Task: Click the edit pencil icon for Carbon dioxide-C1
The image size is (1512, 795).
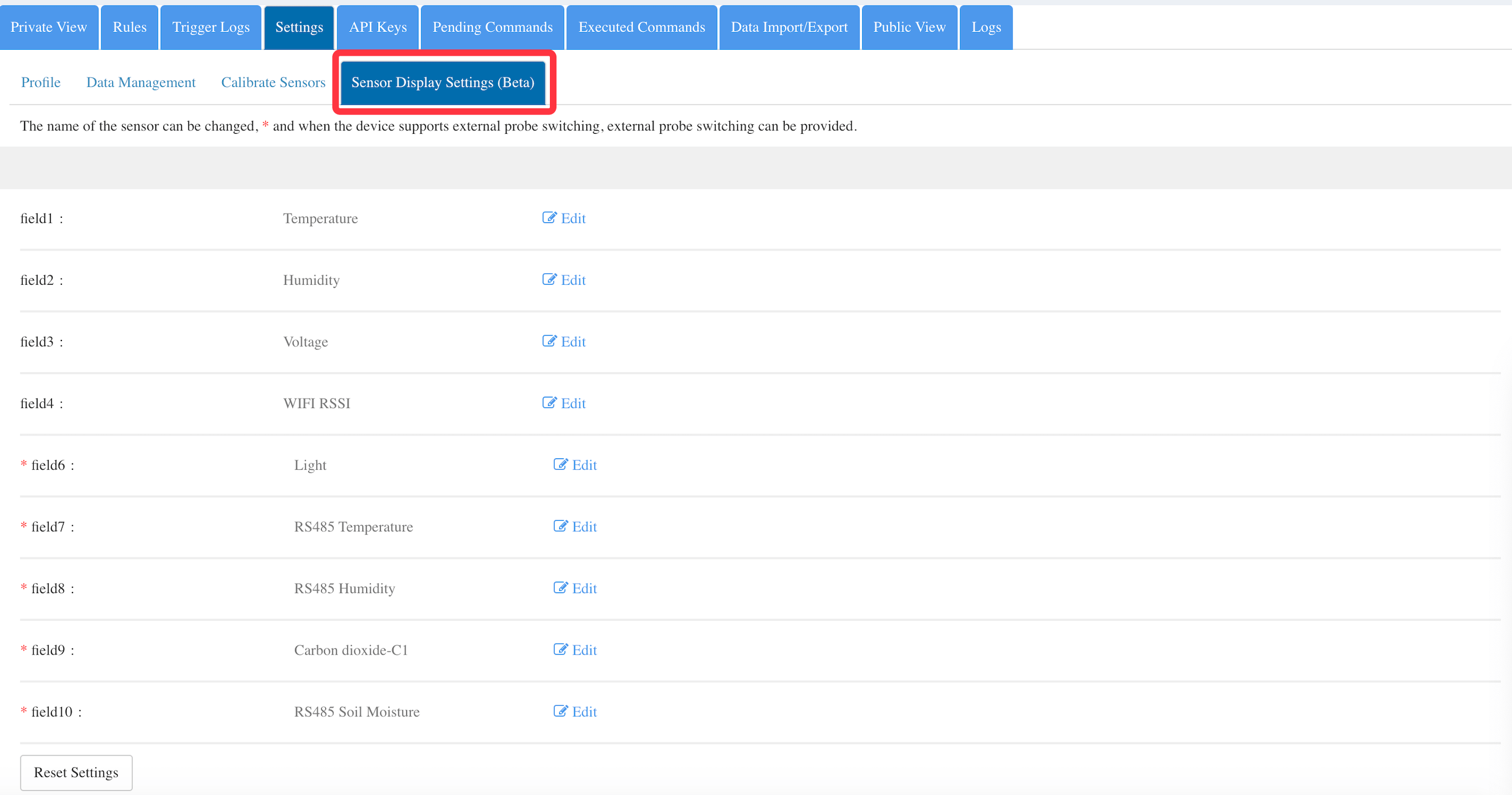Action: pyautogui.click(x=560, y=650)
